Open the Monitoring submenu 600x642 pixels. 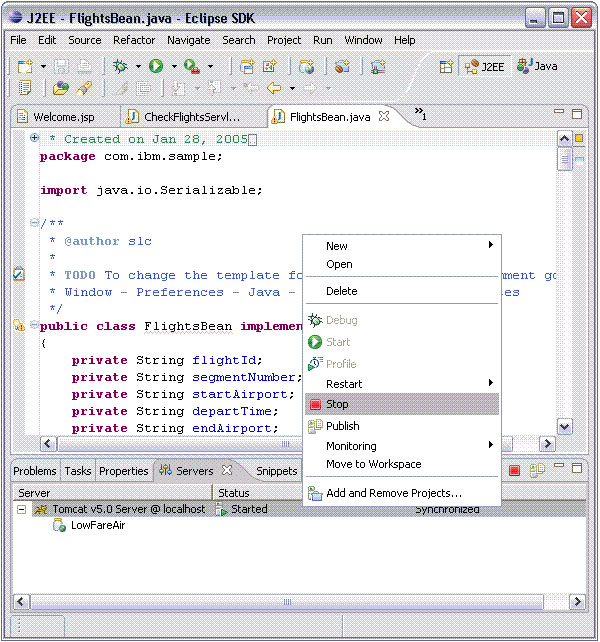click(x=402, y=445)
